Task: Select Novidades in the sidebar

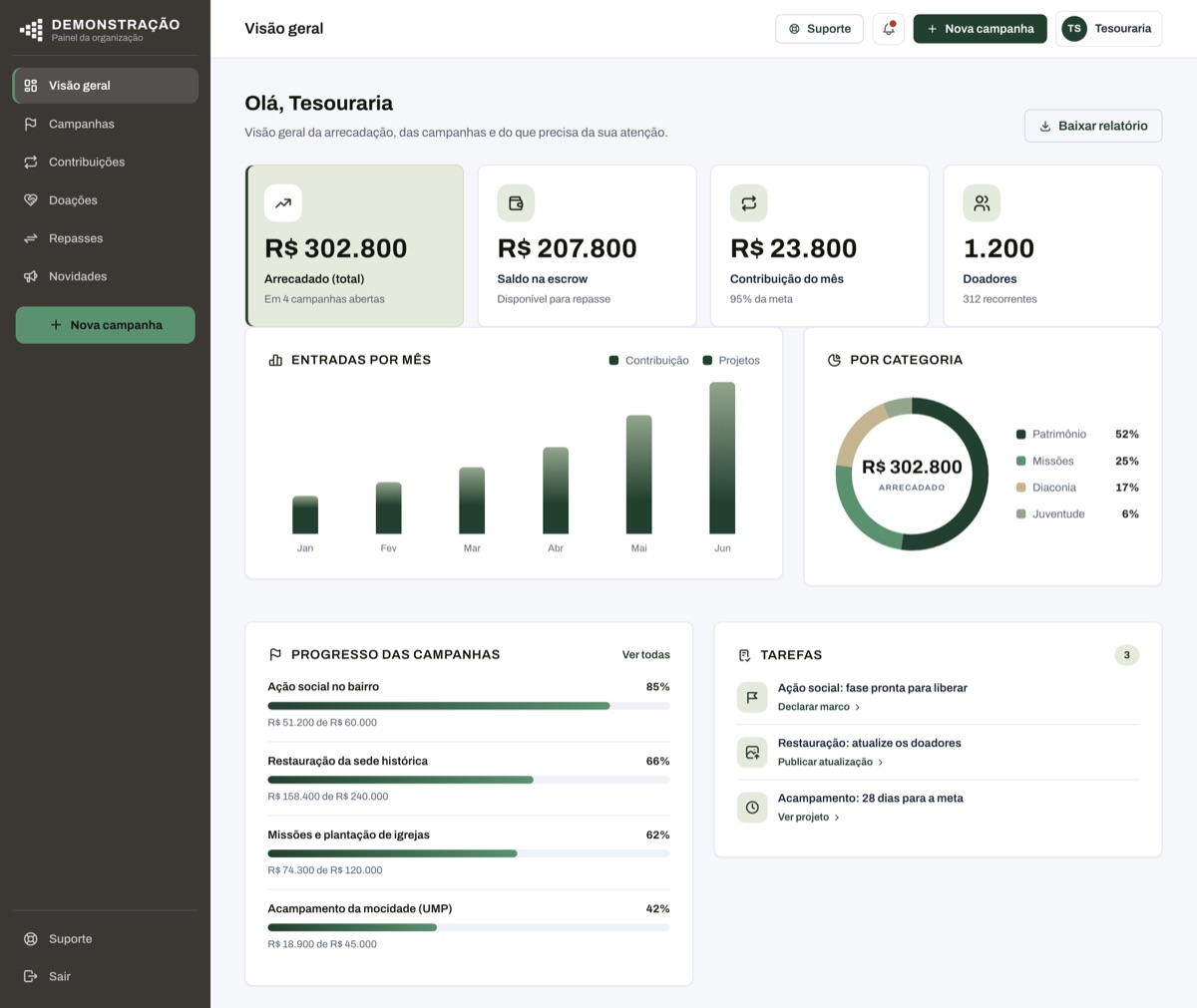Action: [x=106, y=276]
